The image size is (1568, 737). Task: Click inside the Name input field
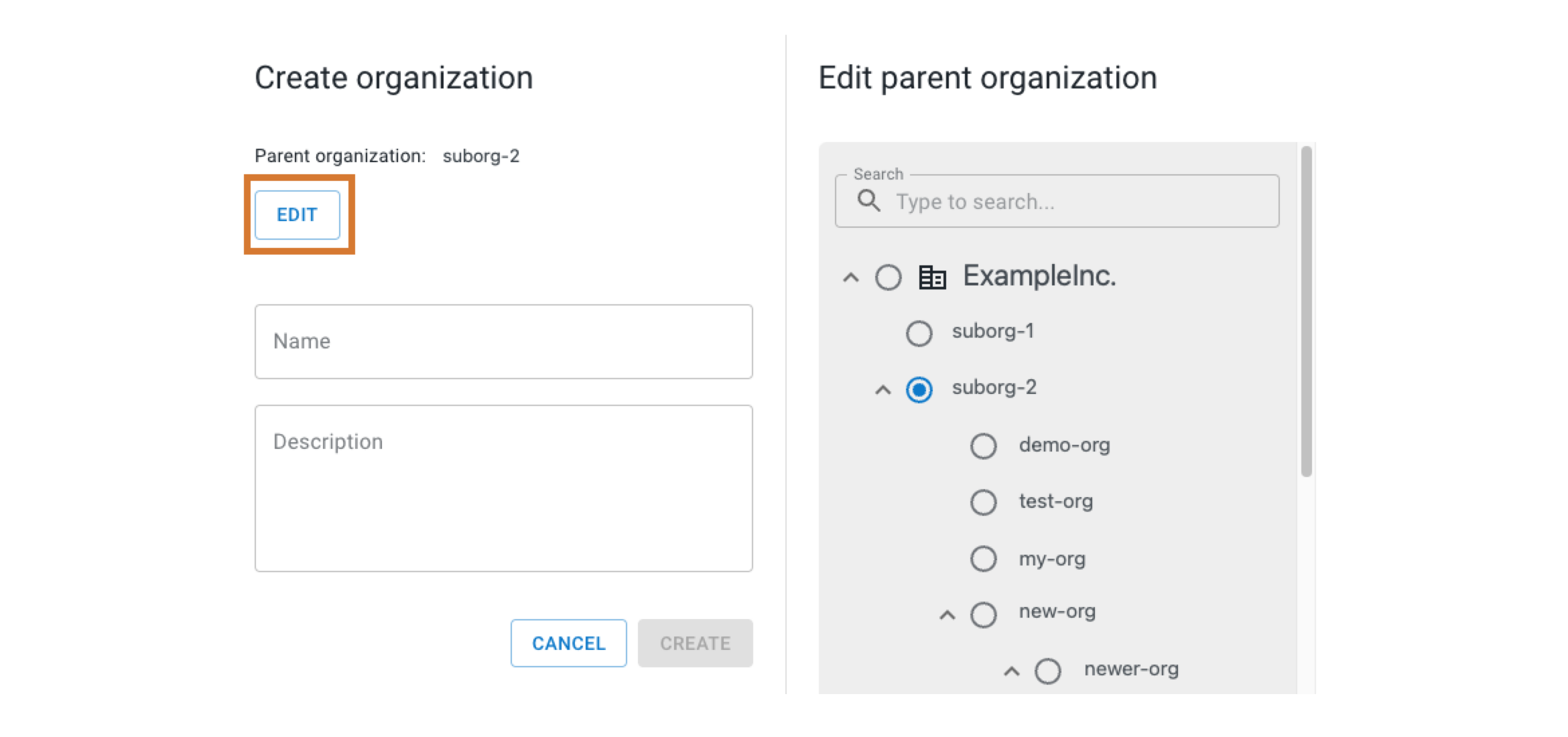pos(503,342)
